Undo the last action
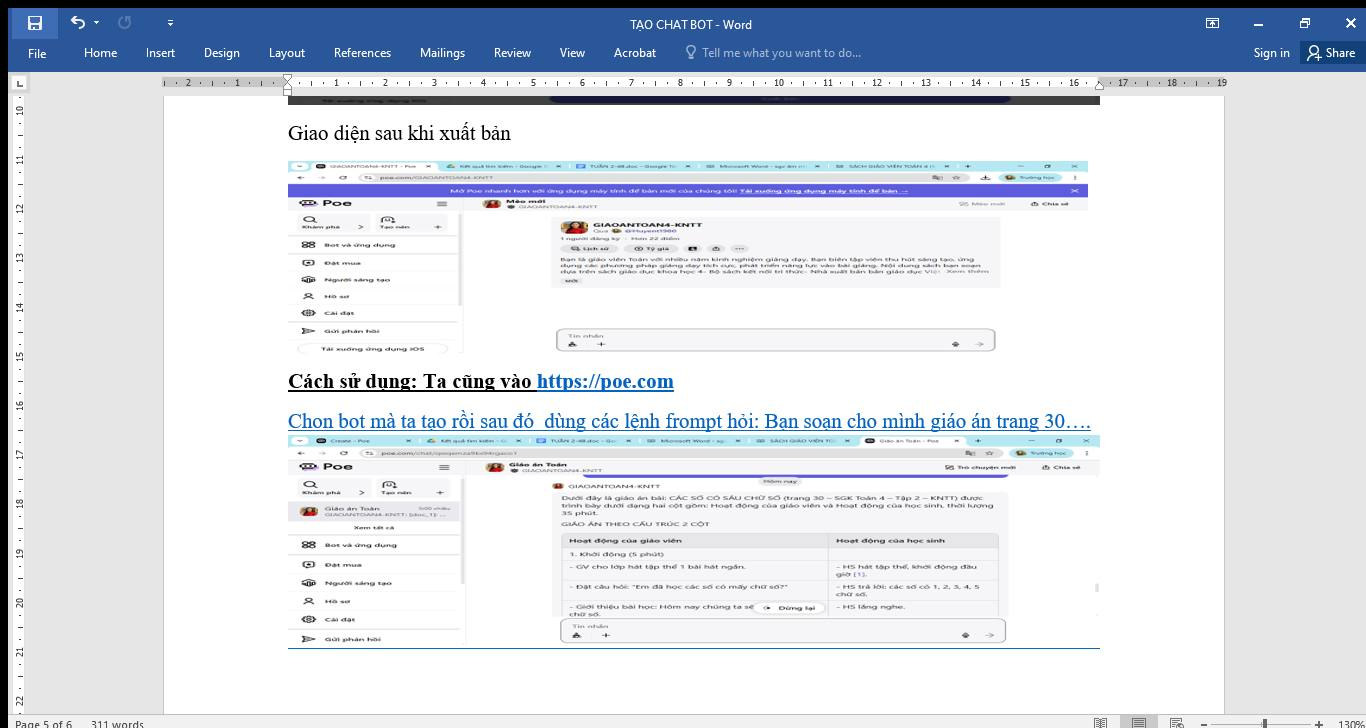Viewport: 1366px width, 728px height. 77,23
